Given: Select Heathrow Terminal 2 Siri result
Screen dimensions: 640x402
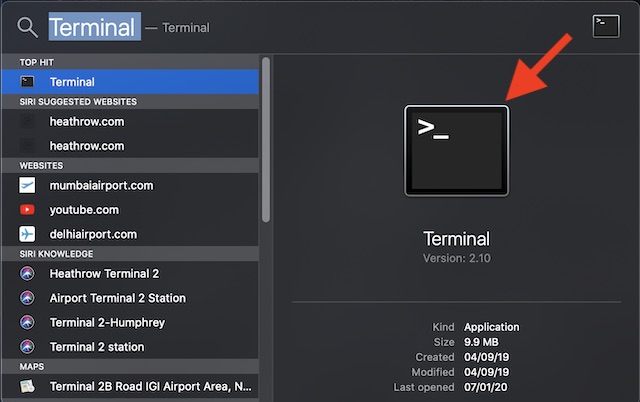Looking at the screenshot, I should pyautogui.click(x=104, y=273).
